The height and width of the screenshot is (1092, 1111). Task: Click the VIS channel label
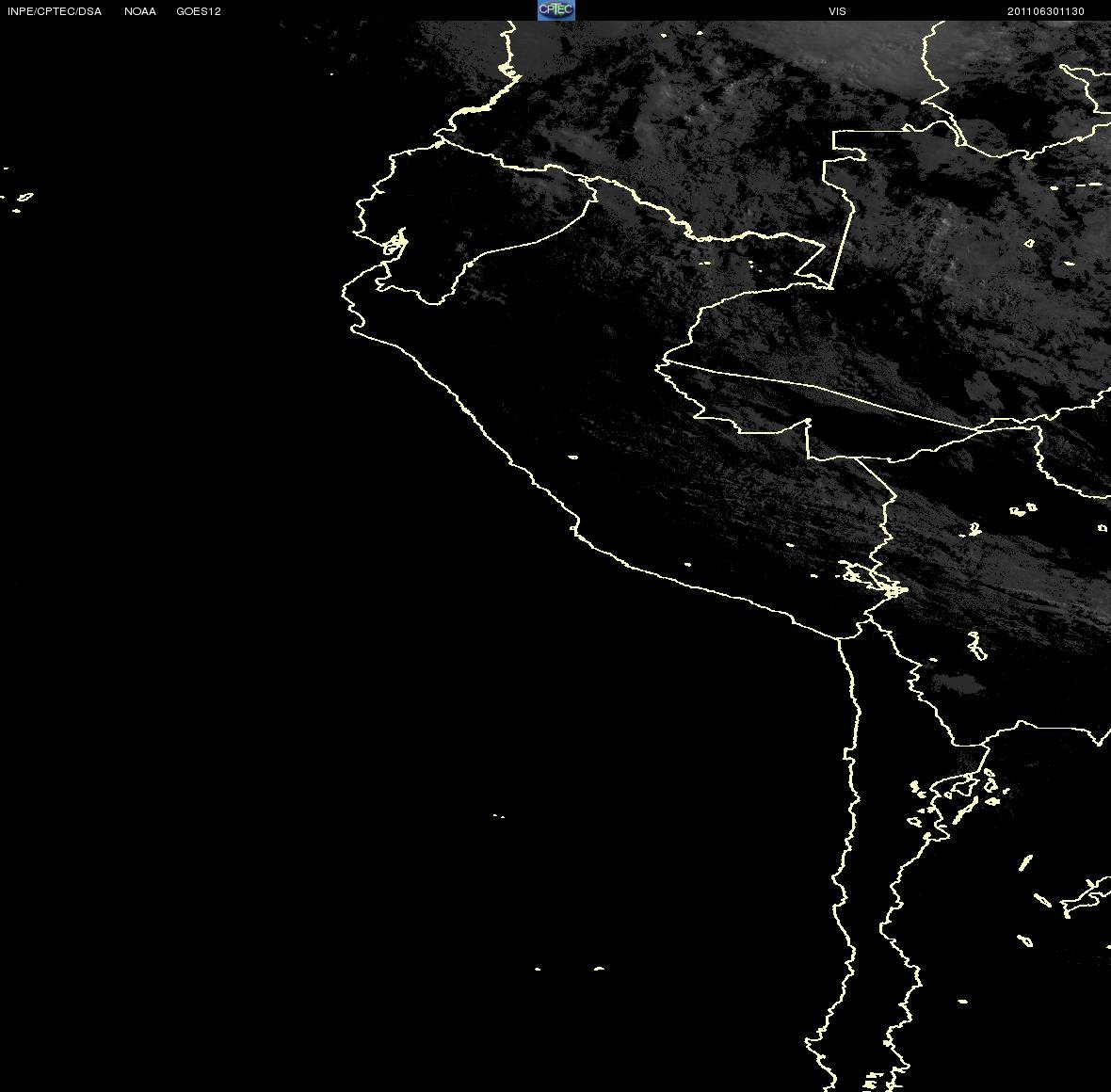click(x=838, y=11)
